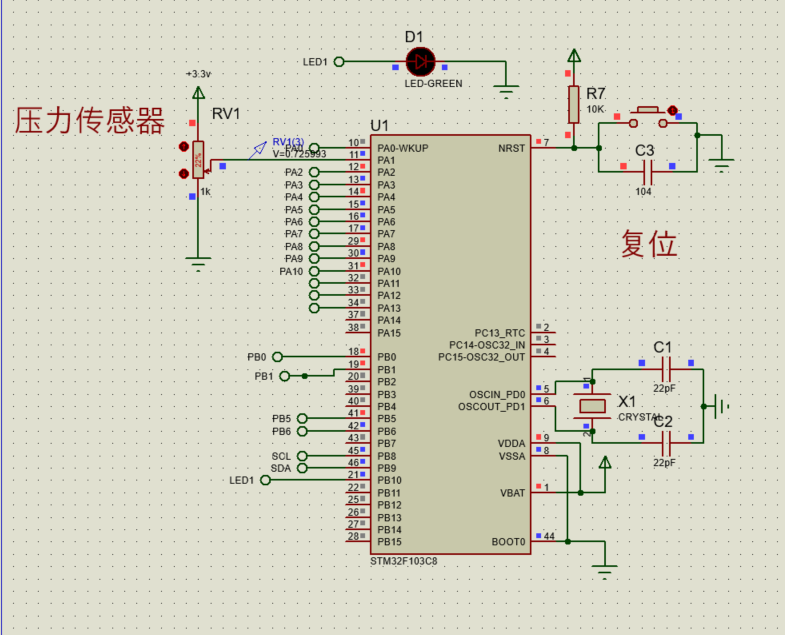Image resolution: width=785 pixels, height=635 pixels.
Task: Select the 压力传感器 text label
Action: tap(90, 121)
